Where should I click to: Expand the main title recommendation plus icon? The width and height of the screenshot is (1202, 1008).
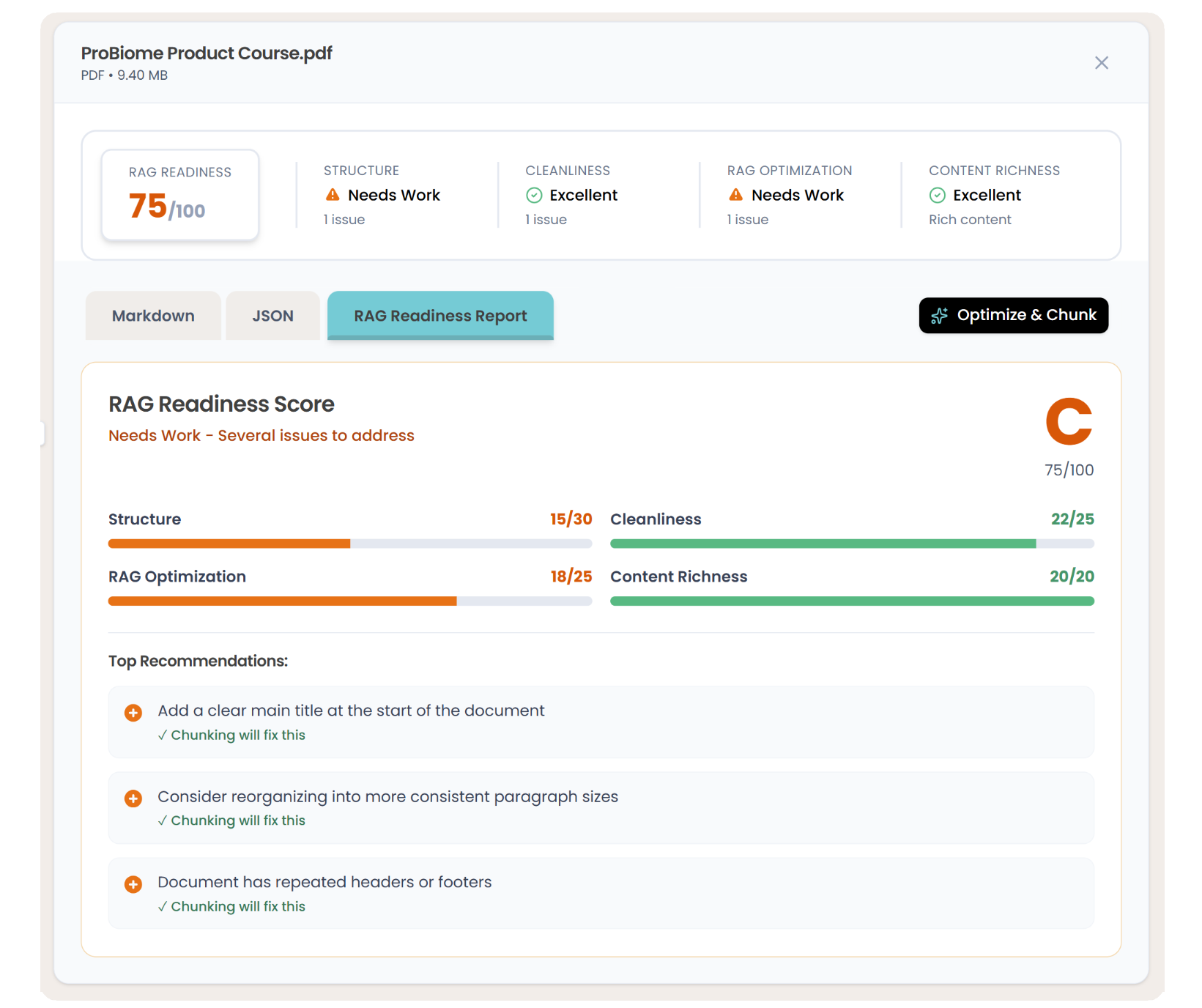point(133,713)
